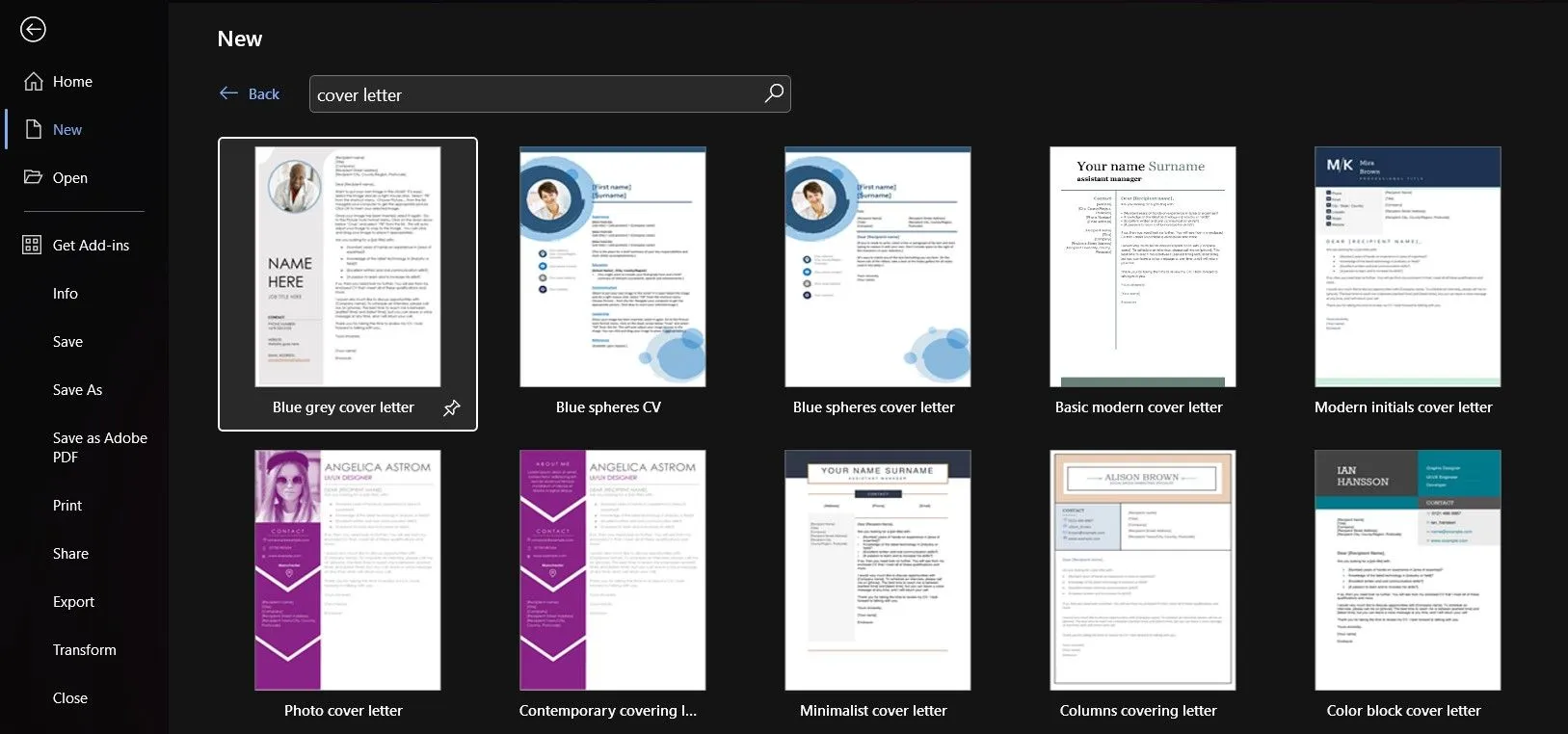Open the Print page
The width and height of the screenshot is (1568, 734).
(x=67, y=506)
